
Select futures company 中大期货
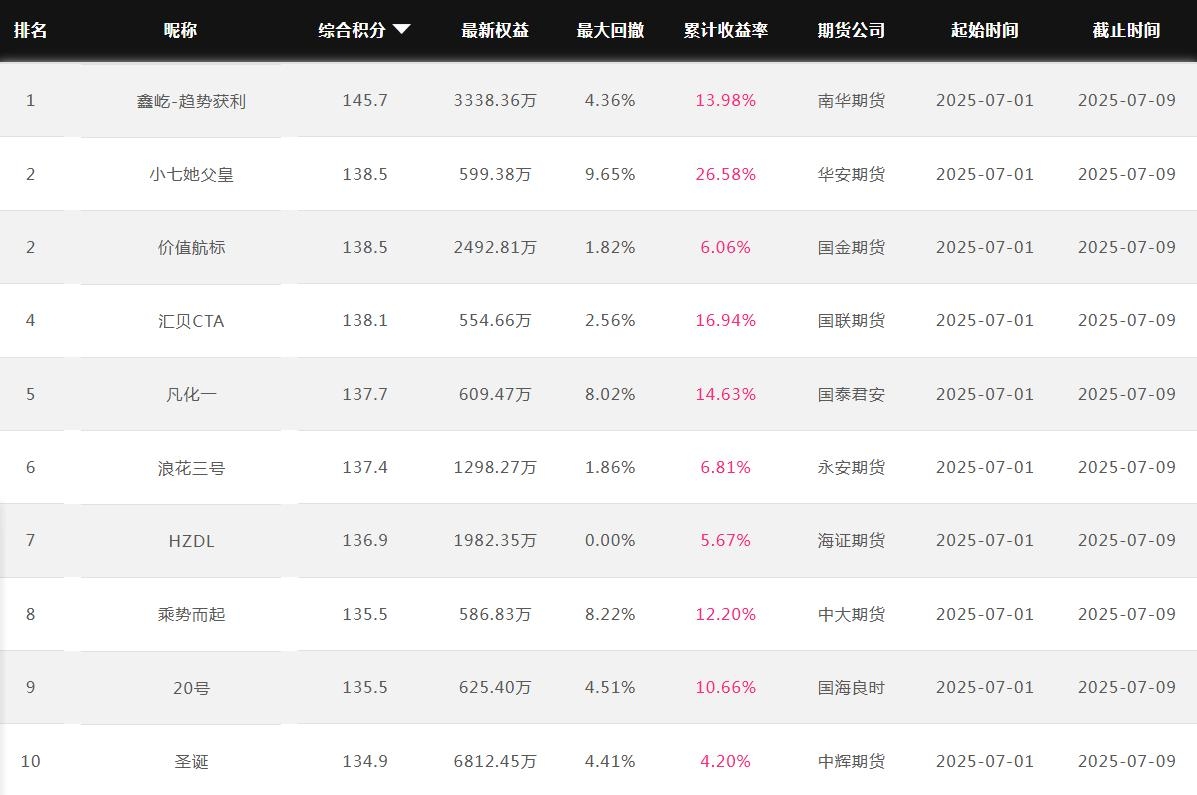tap(851, 614)
